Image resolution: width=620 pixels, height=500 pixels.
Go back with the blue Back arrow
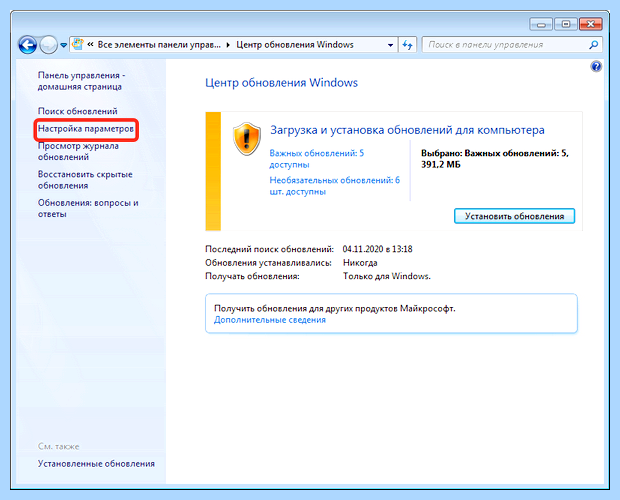coord(28,45)
